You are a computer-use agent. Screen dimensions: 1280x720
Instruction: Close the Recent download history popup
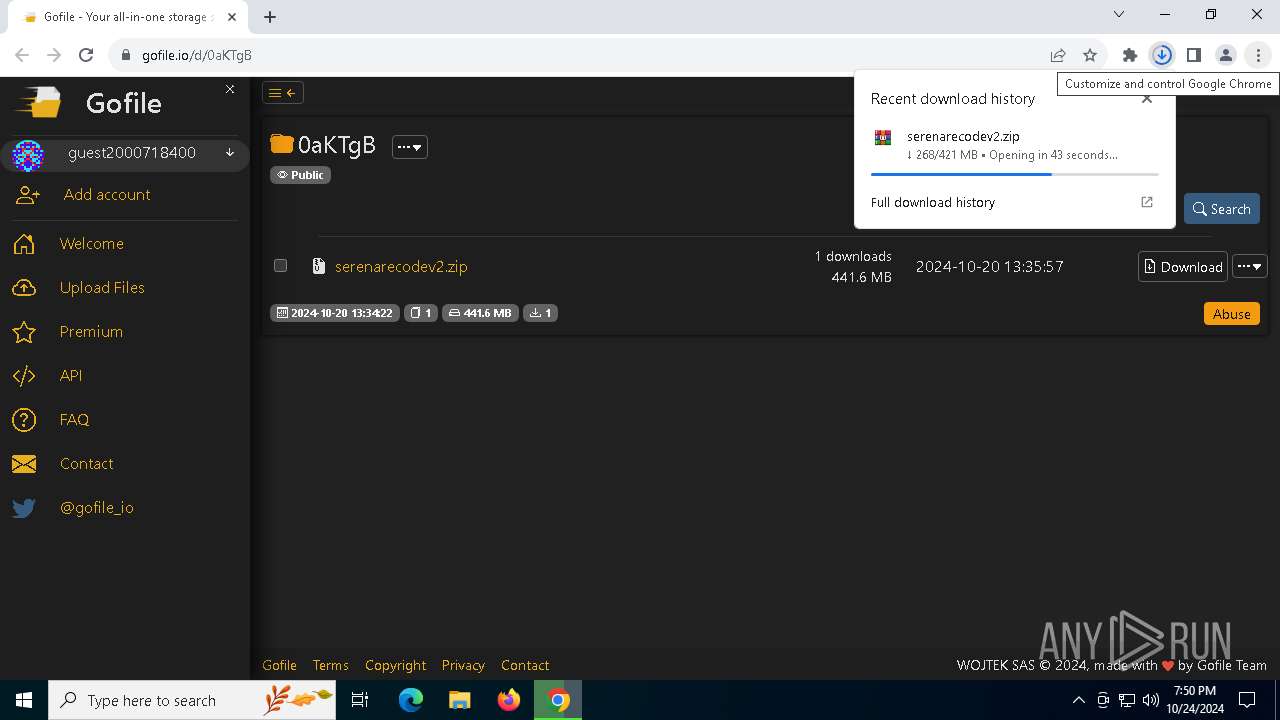tap(1147, 98)
